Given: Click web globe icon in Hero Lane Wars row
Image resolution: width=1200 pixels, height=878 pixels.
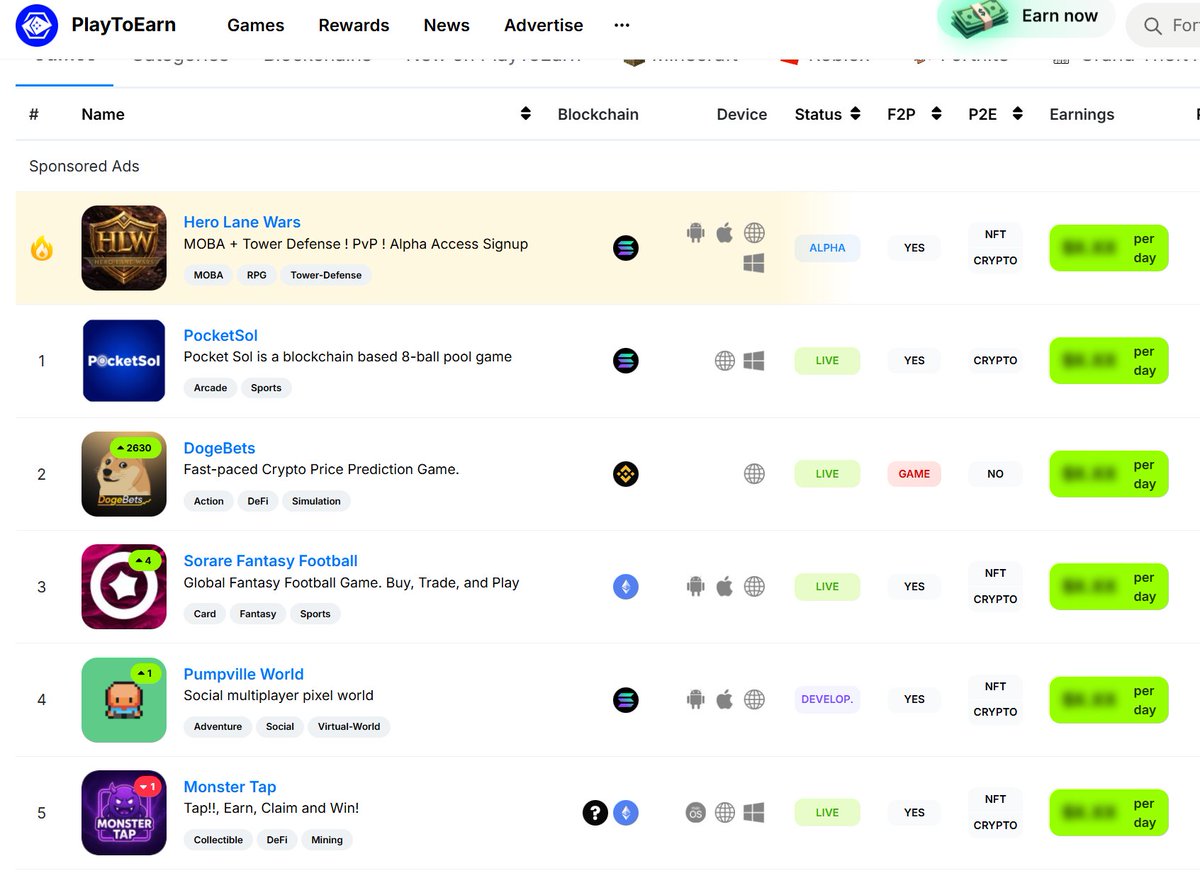Looking at the screenshot, I should pos(755,233).
